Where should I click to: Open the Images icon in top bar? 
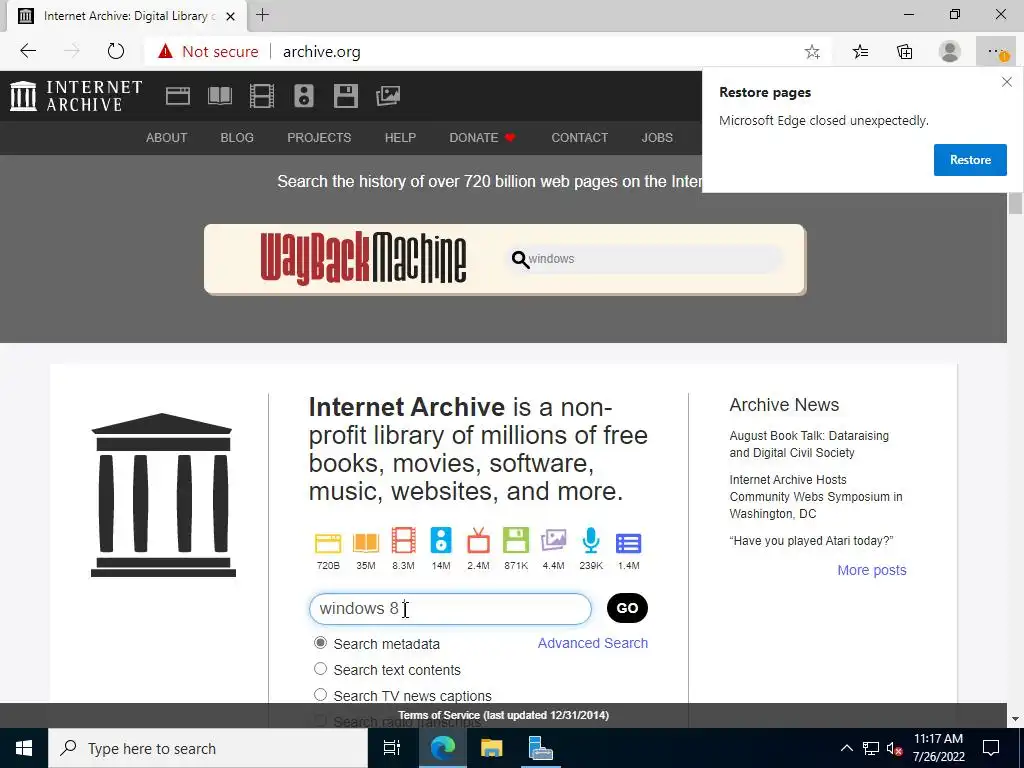coord(388,96)
